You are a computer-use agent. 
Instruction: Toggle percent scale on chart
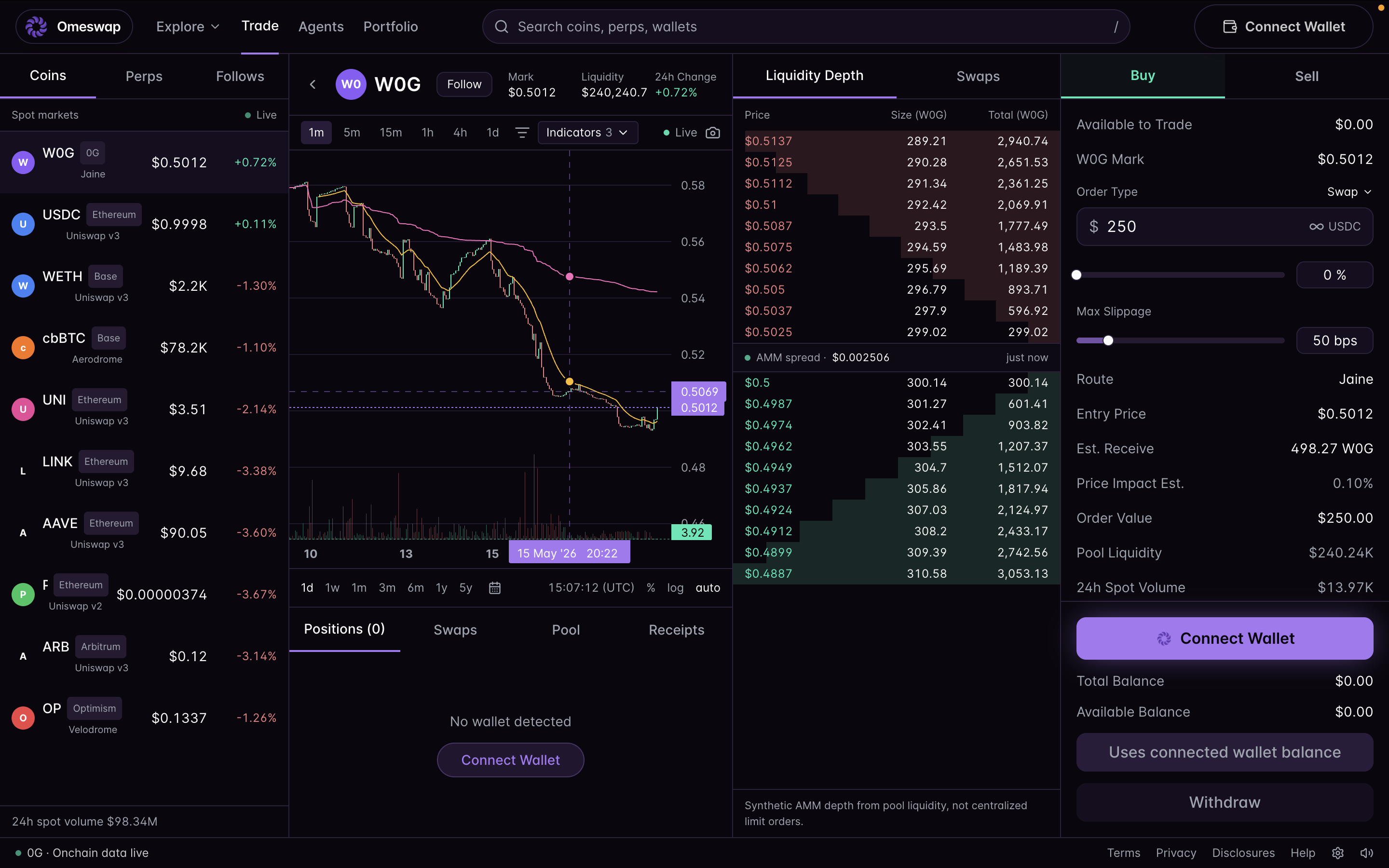tap(650, 587)
